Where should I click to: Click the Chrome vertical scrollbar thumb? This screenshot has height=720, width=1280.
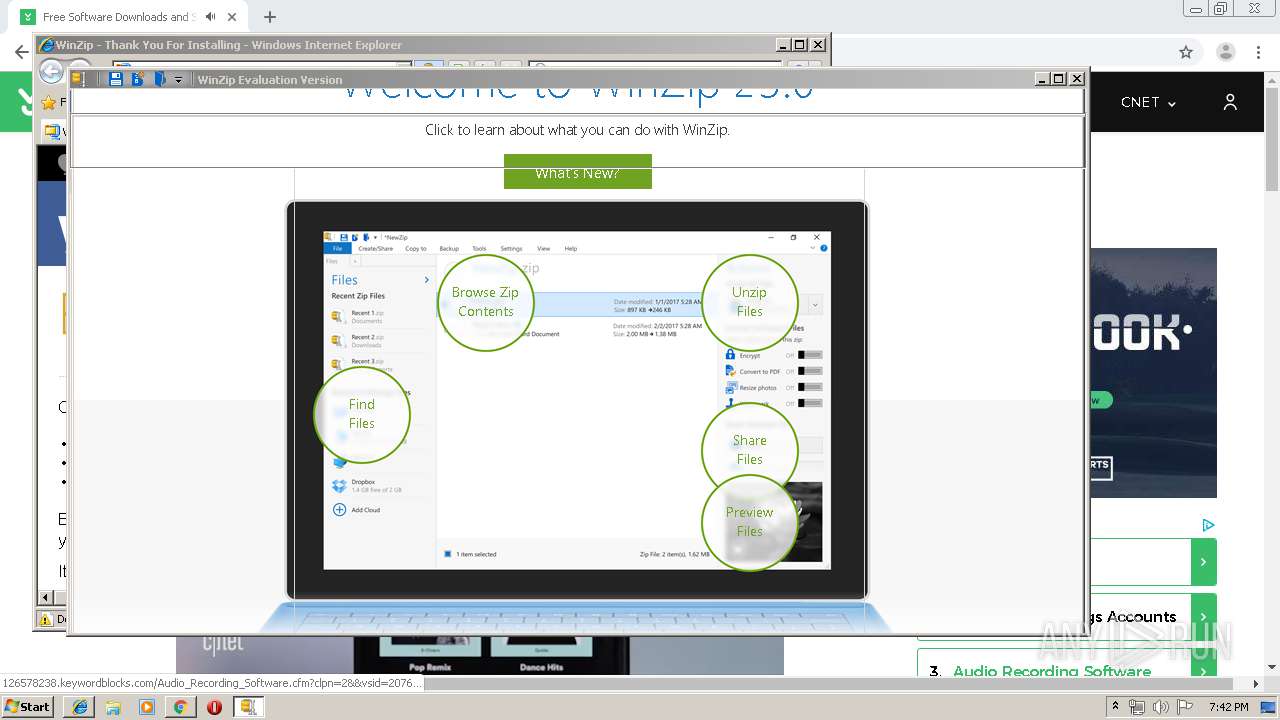(x=1272, y=138)
